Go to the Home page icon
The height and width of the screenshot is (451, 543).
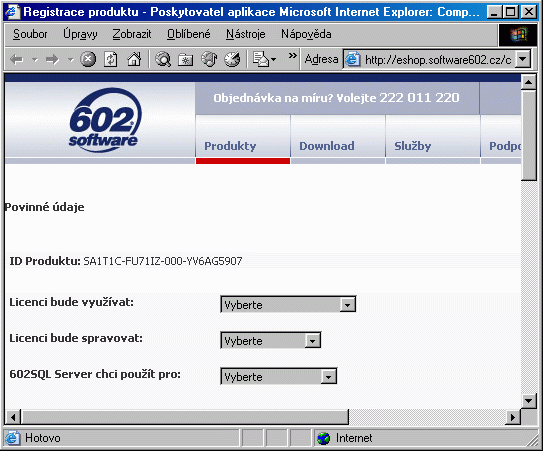point(134,59)
